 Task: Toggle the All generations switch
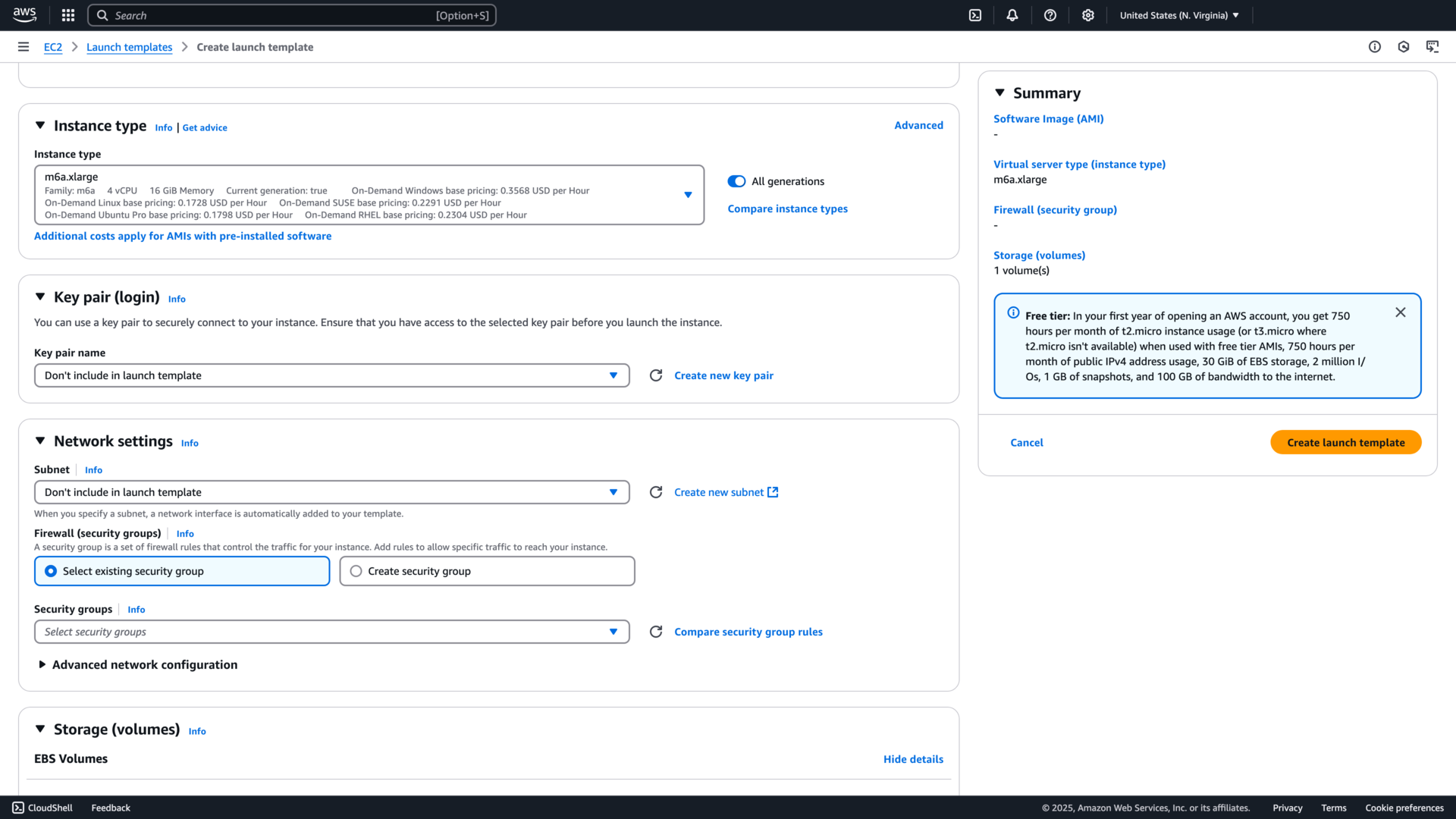click(736, 181)
